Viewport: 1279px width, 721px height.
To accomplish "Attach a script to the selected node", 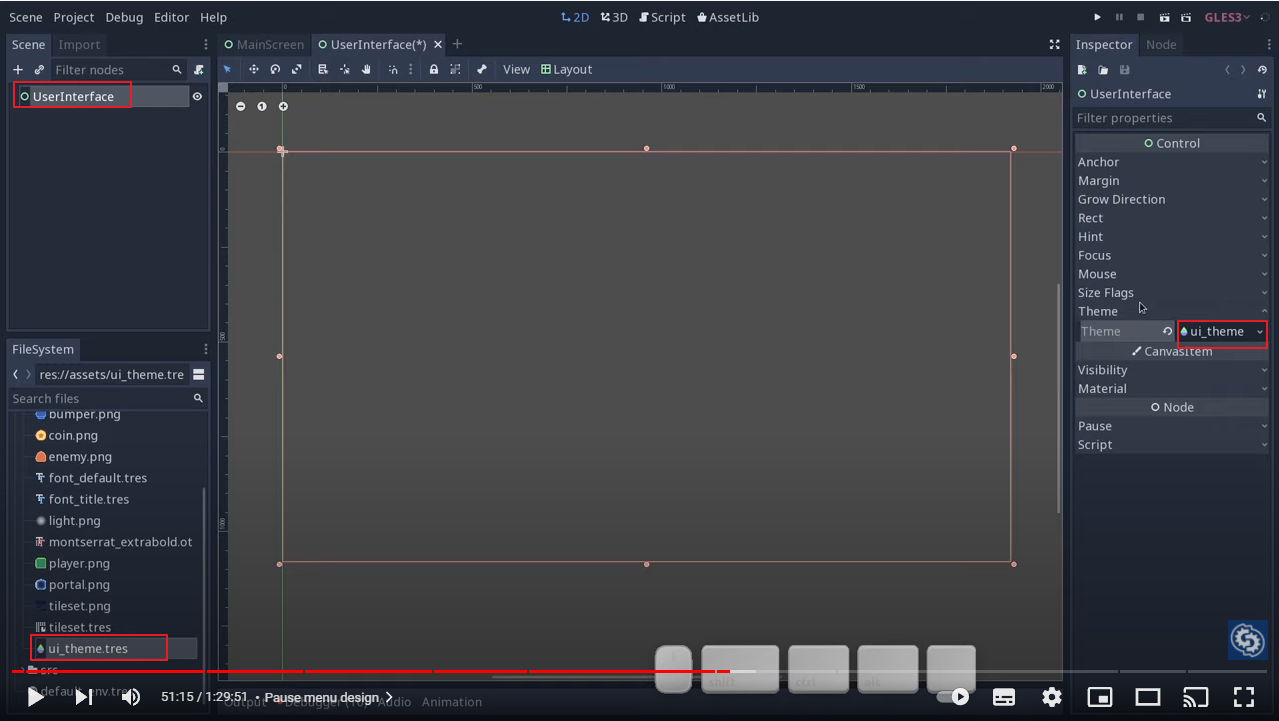I will [199, 70].
